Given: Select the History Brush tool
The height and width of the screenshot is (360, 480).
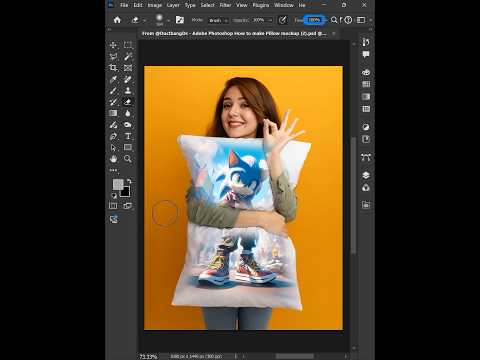Looking at the screenshot, I should (113, 102).
